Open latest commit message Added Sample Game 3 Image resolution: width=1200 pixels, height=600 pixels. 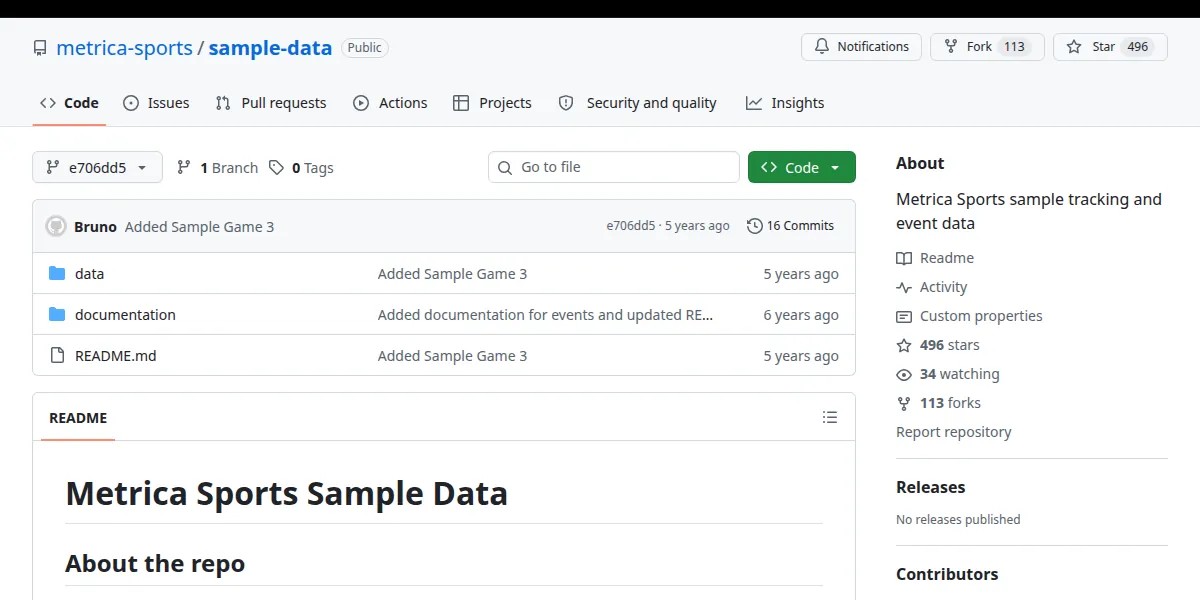tap(199, 227)
